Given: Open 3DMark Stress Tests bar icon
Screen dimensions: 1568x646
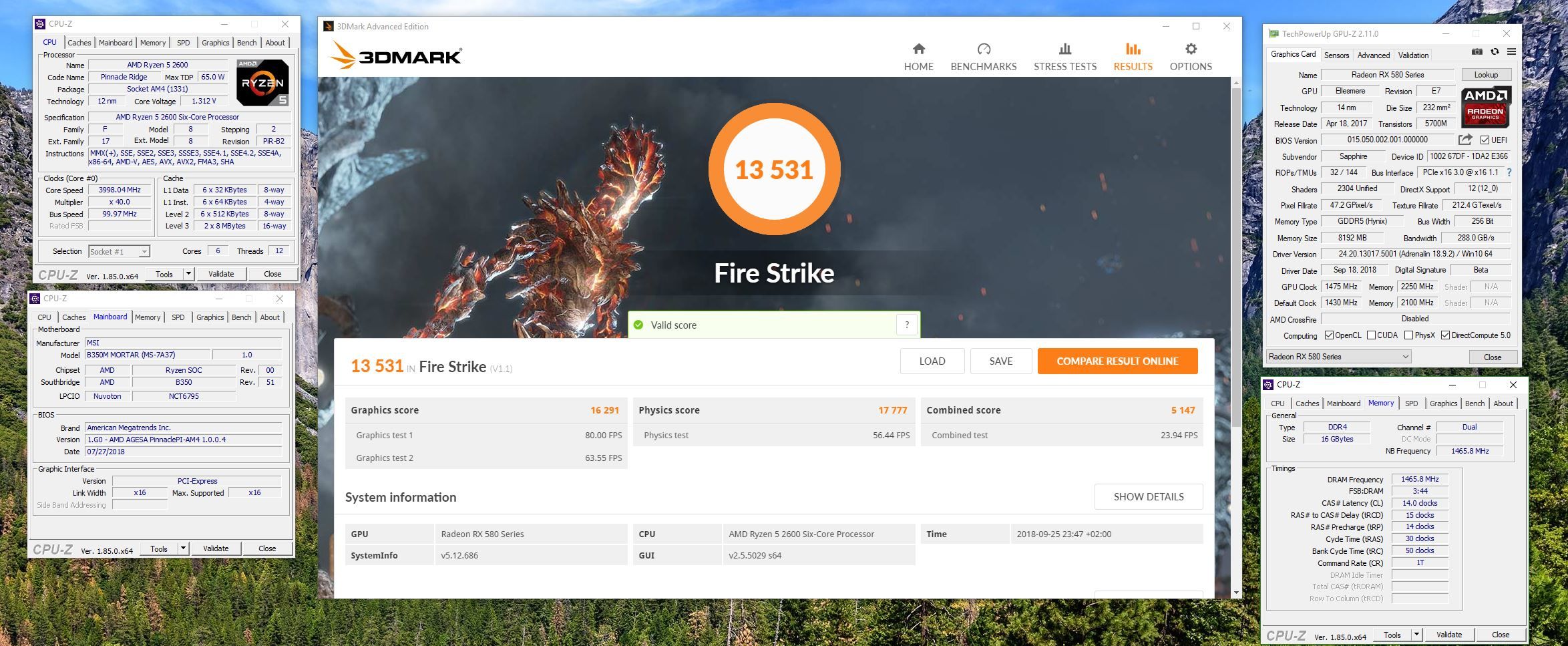Looking at the screenshot, I should point(1065,49).
